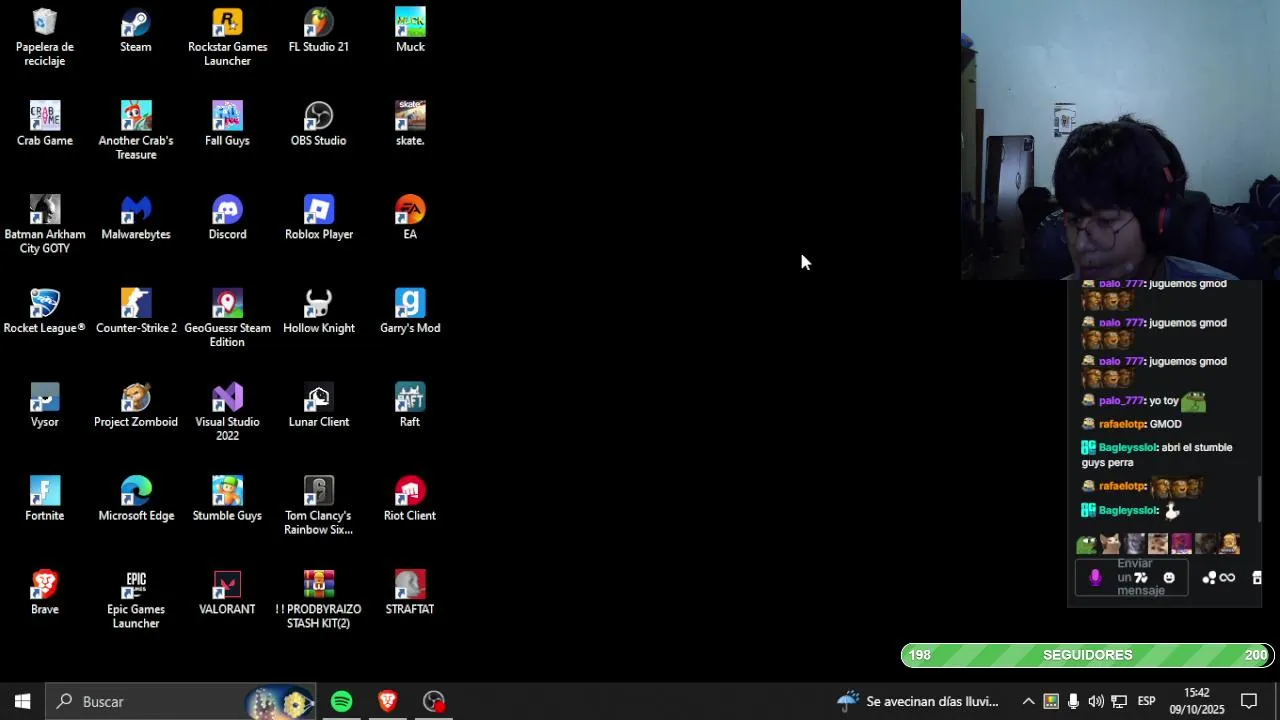Select the Malwarebytes shortcut
This screenshot has height=720, width=1280.
click(x=136, y=218)
